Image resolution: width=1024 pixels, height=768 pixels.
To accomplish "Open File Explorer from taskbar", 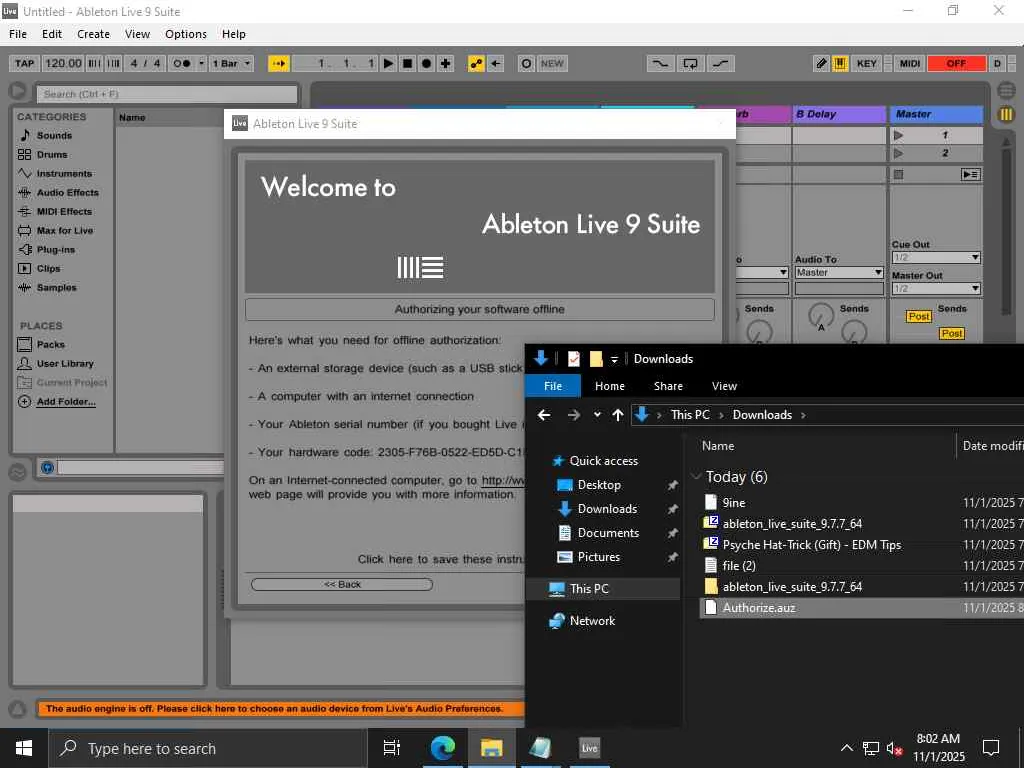I will (491, 748).
